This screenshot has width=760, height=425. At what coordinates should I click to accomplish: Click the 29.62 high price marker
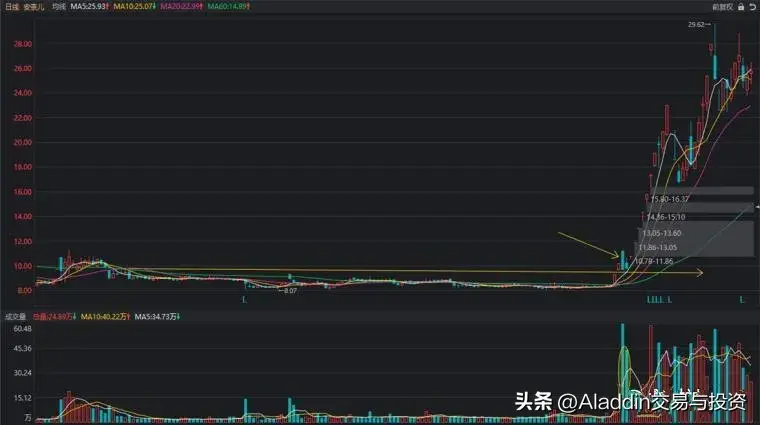tap(698, 25)
